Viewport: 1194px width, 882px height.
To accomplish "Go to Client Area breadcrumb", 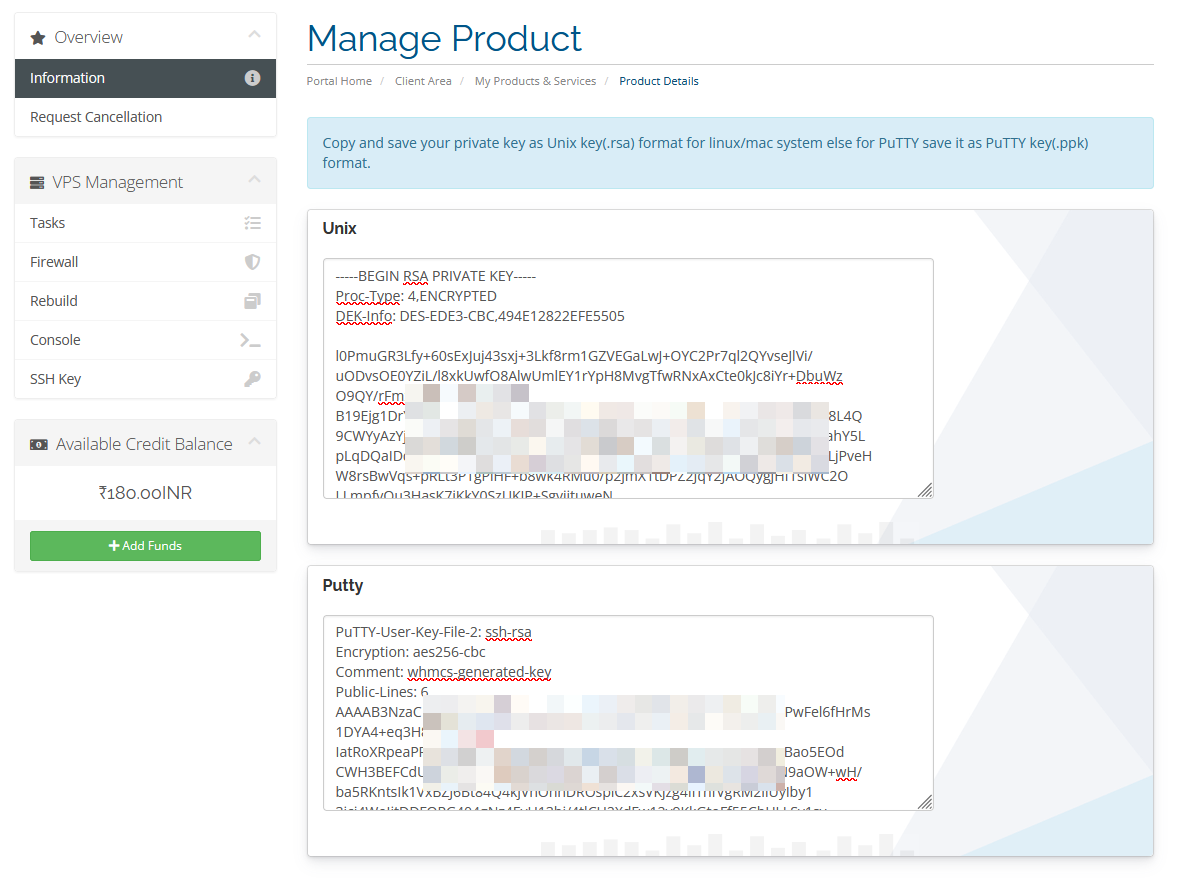I will (423, 81).
